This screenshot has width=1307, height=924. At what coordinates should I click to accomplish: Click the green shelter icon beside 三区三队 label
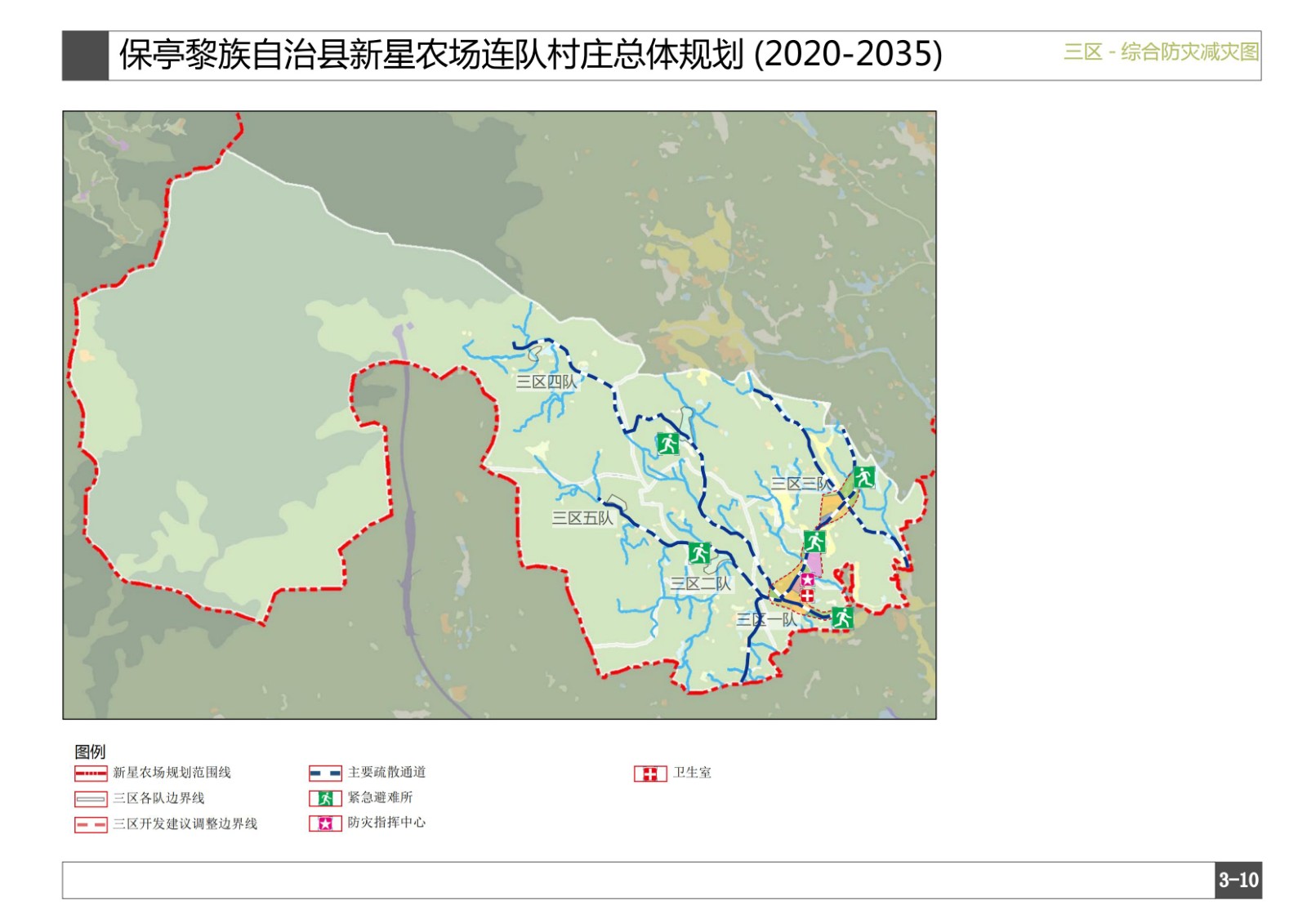[x=864, y=476]
